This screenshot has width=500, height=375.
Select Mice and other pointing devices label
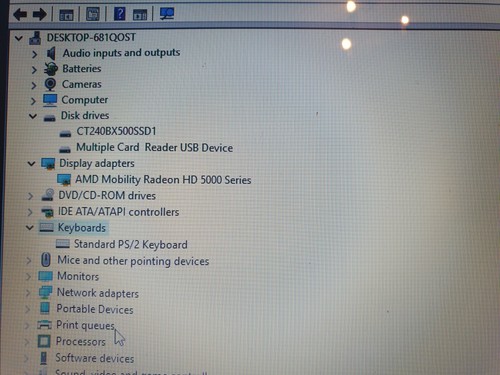pyautogui.click(x=133, y=261)
